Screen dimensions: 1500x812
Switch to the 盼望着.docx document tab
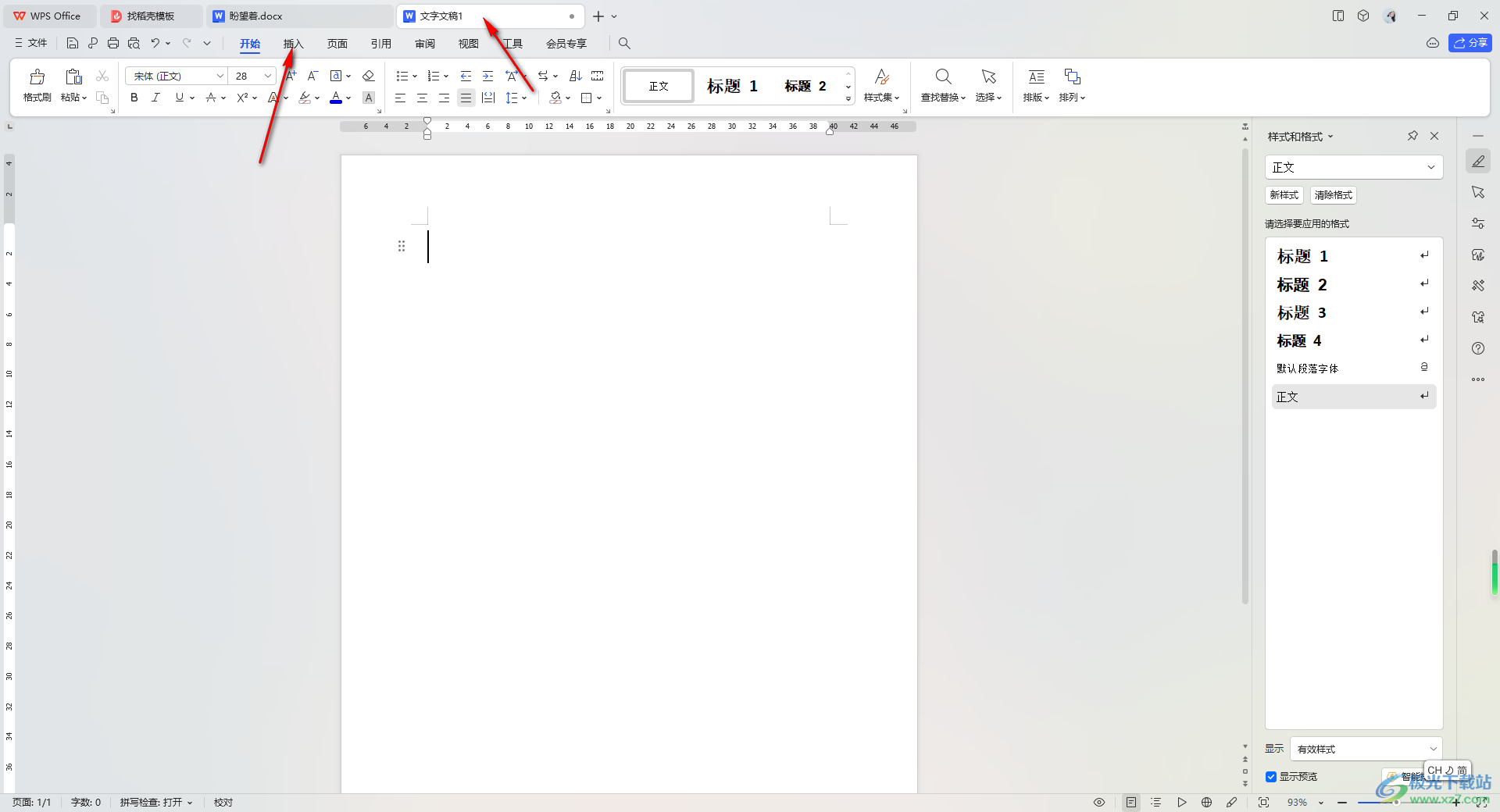click(300, 16)
